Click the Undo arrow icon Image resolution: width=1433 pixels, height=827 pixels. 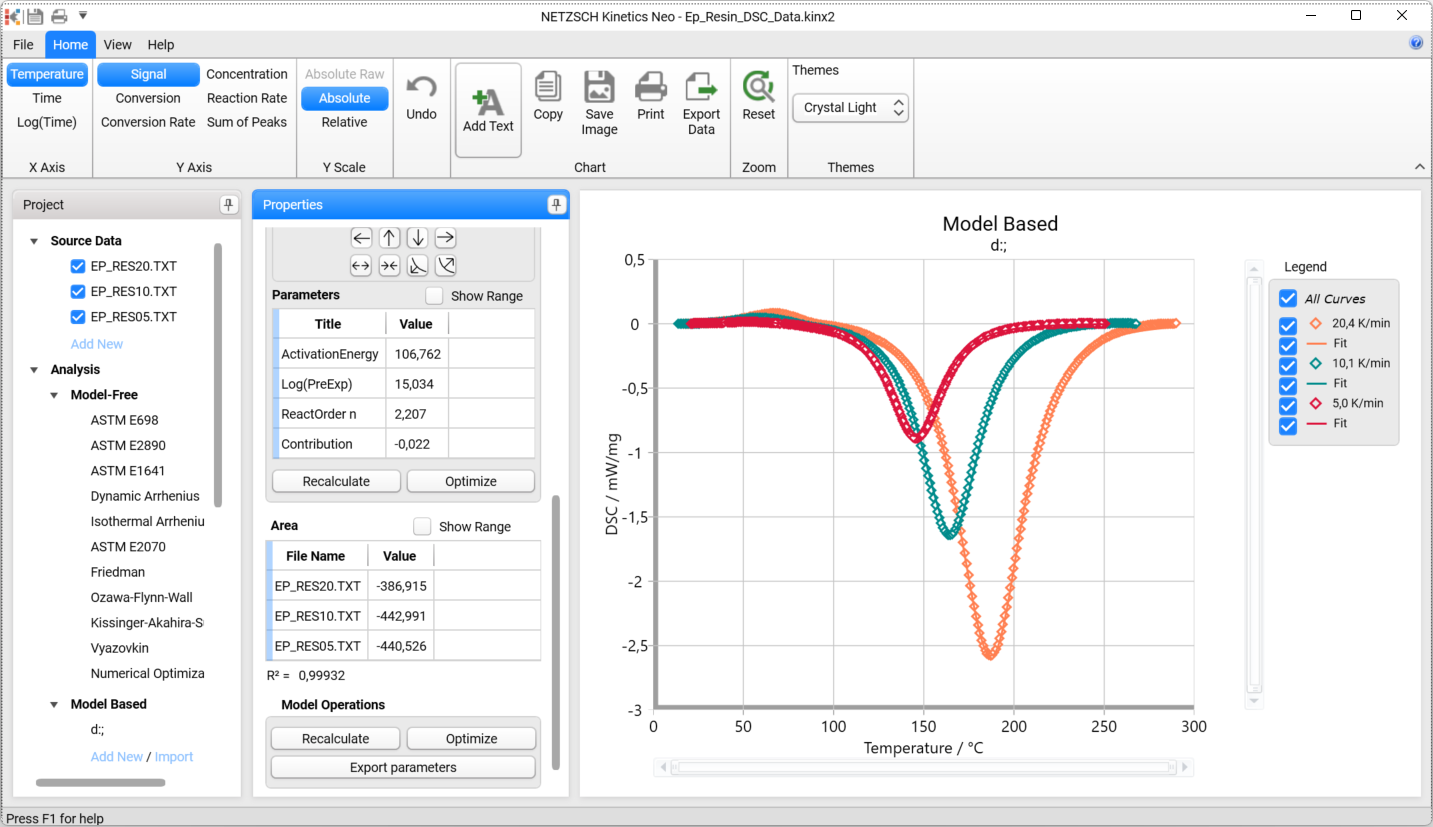[421, 88]
